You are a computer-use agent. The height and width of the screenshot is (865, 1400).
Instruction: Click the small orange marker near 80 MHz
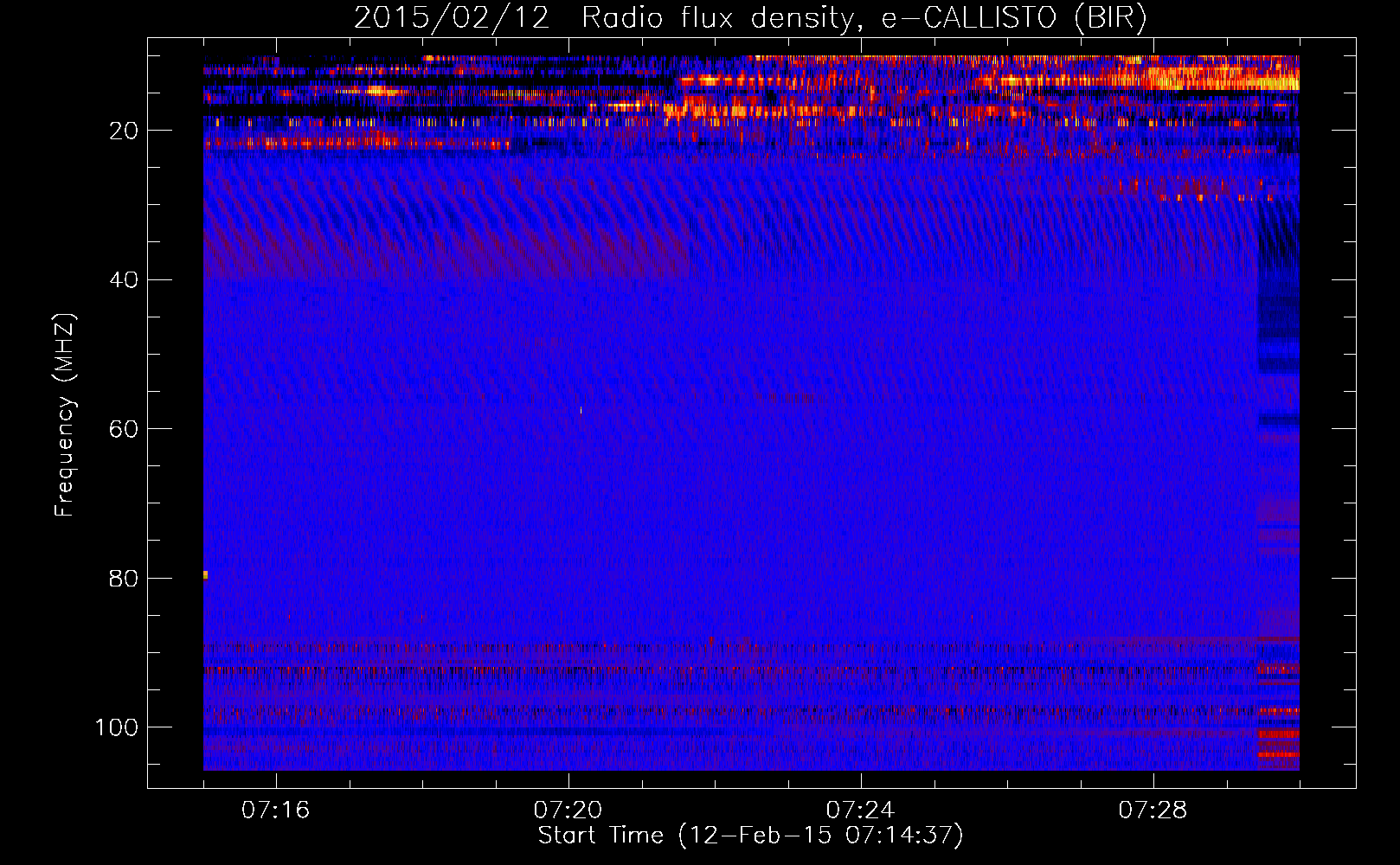(x=205, y=574)
